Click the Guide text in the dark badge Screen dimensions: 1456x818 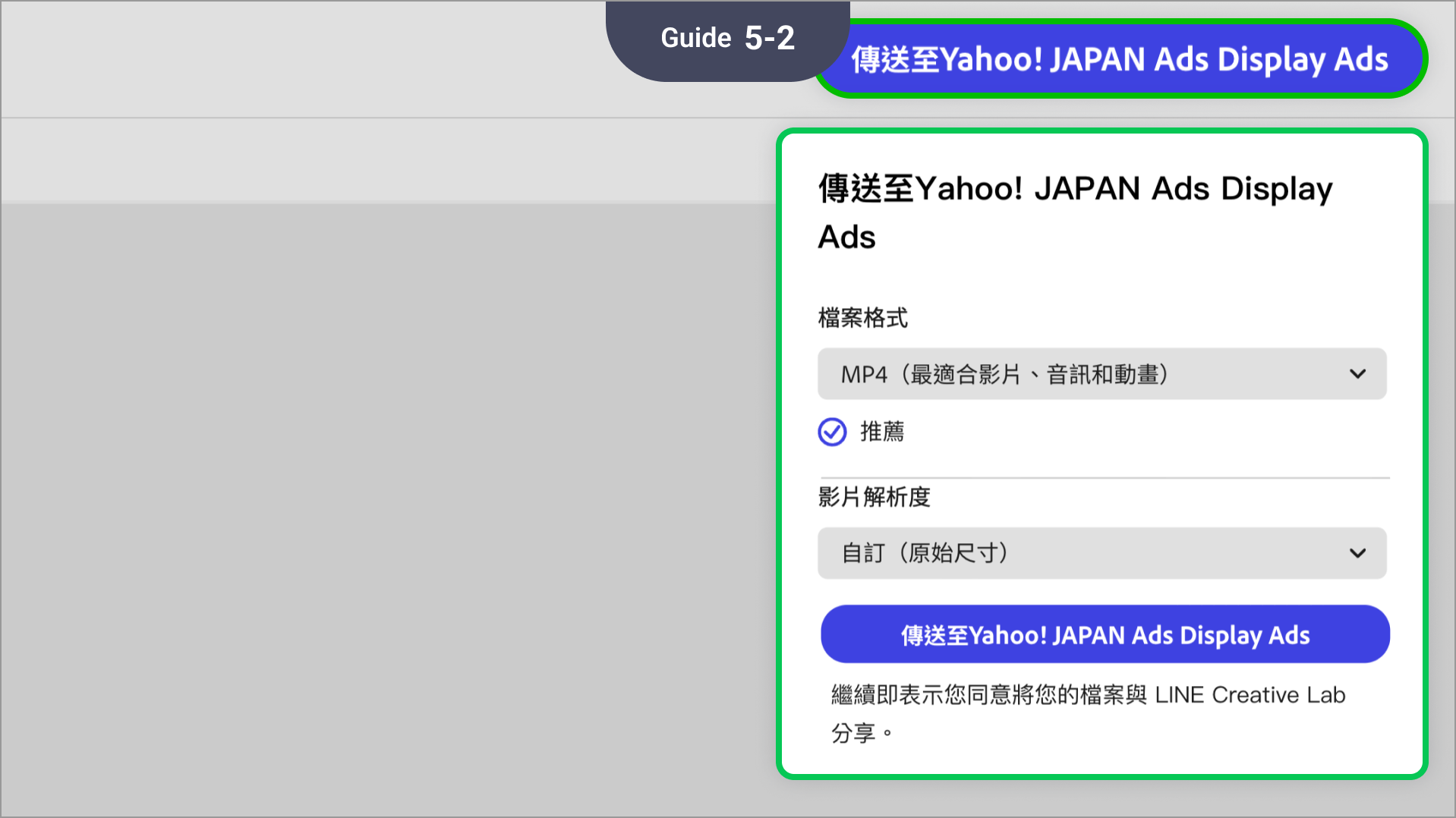[x=695, y=38]
